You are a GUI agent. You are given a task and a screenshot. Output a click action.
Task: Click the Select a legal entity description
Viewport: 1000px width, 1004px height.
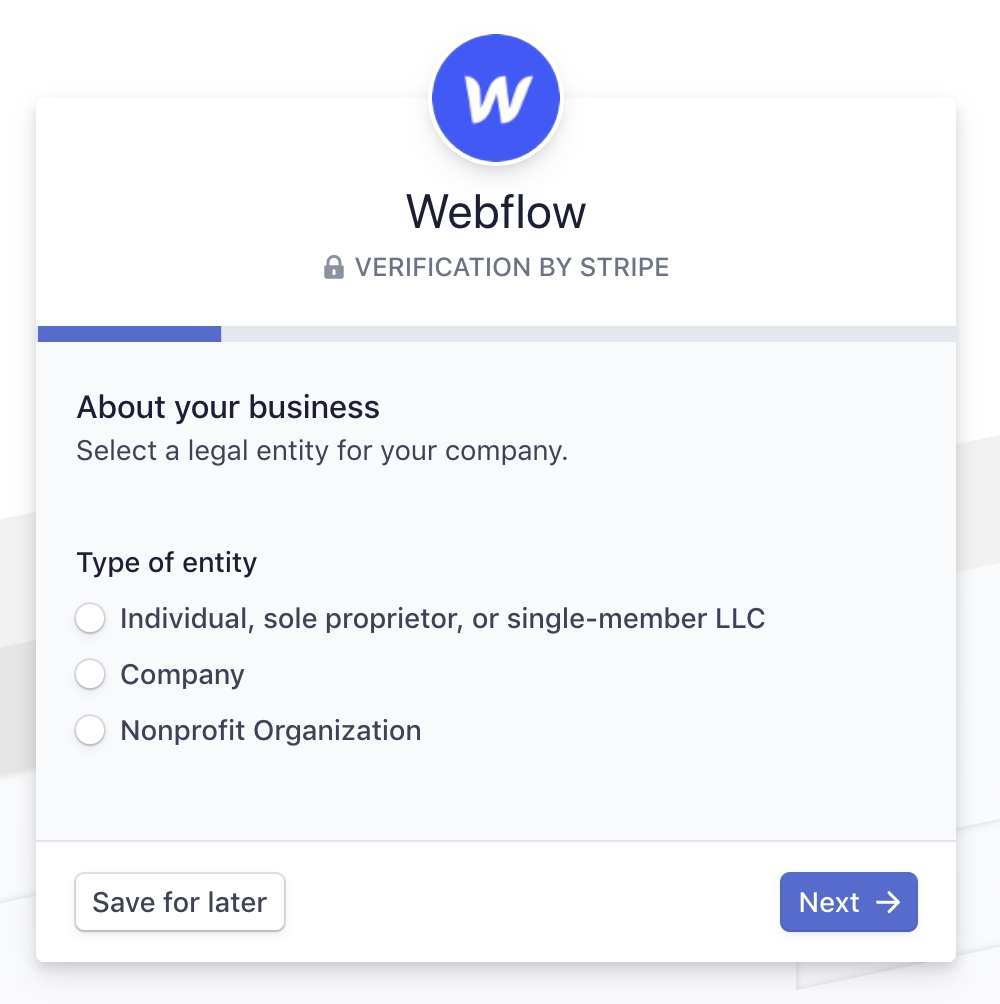[x=322, y=451]
